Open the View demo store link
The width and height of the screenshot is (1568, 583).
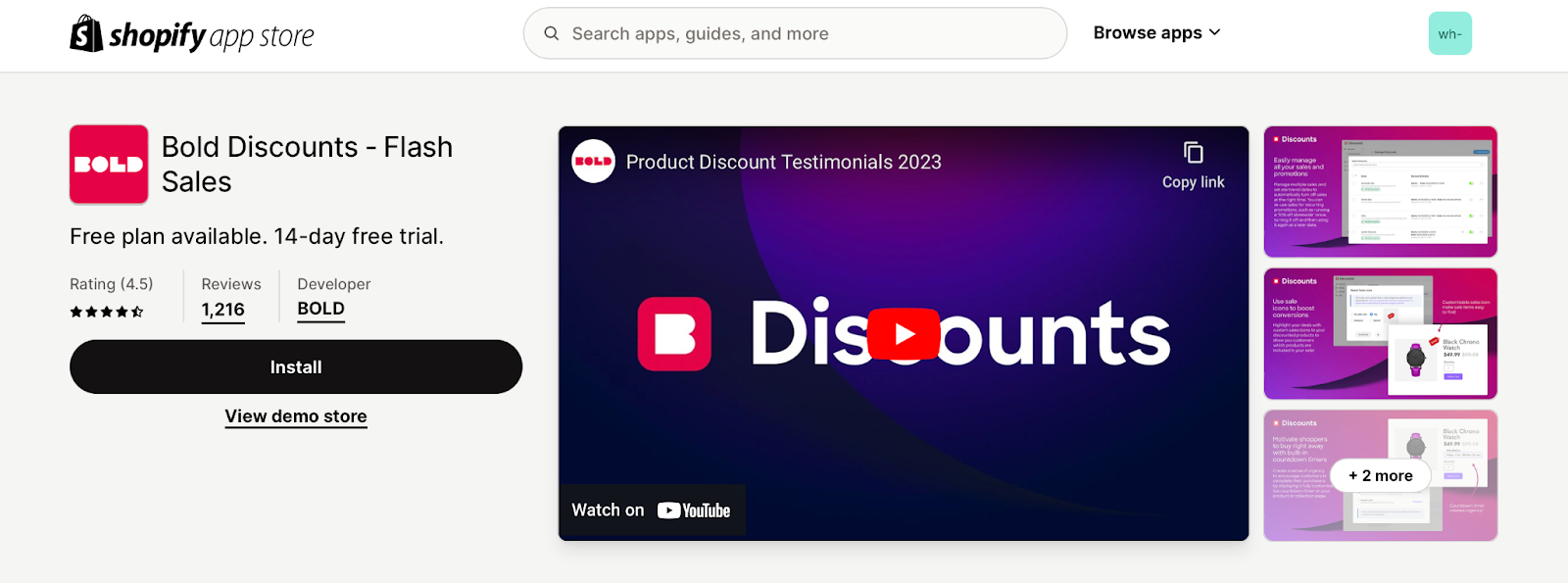296,416
